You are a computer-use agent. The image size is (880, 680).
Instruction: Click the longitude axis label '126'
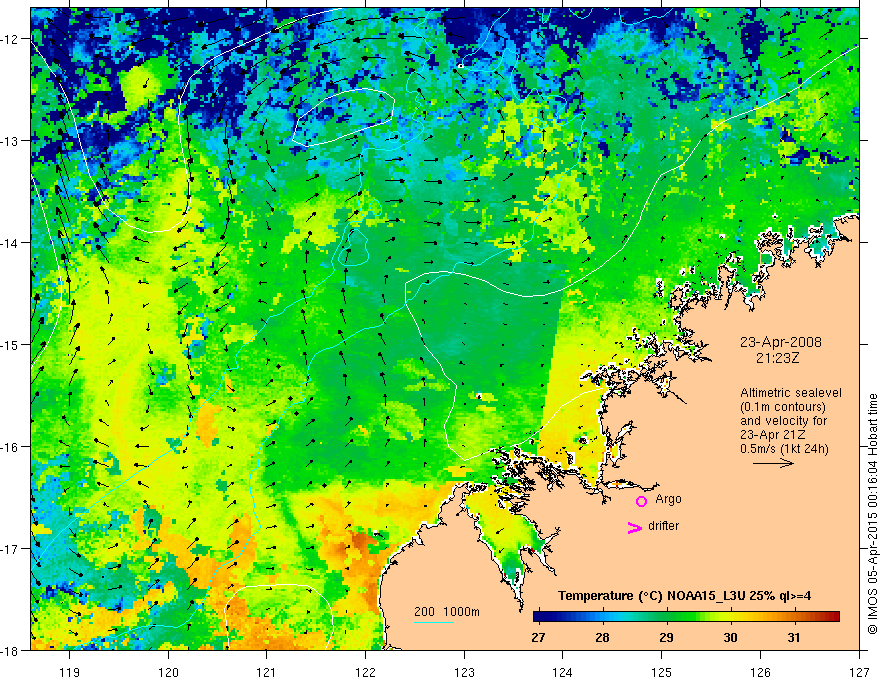click(760, 672)
